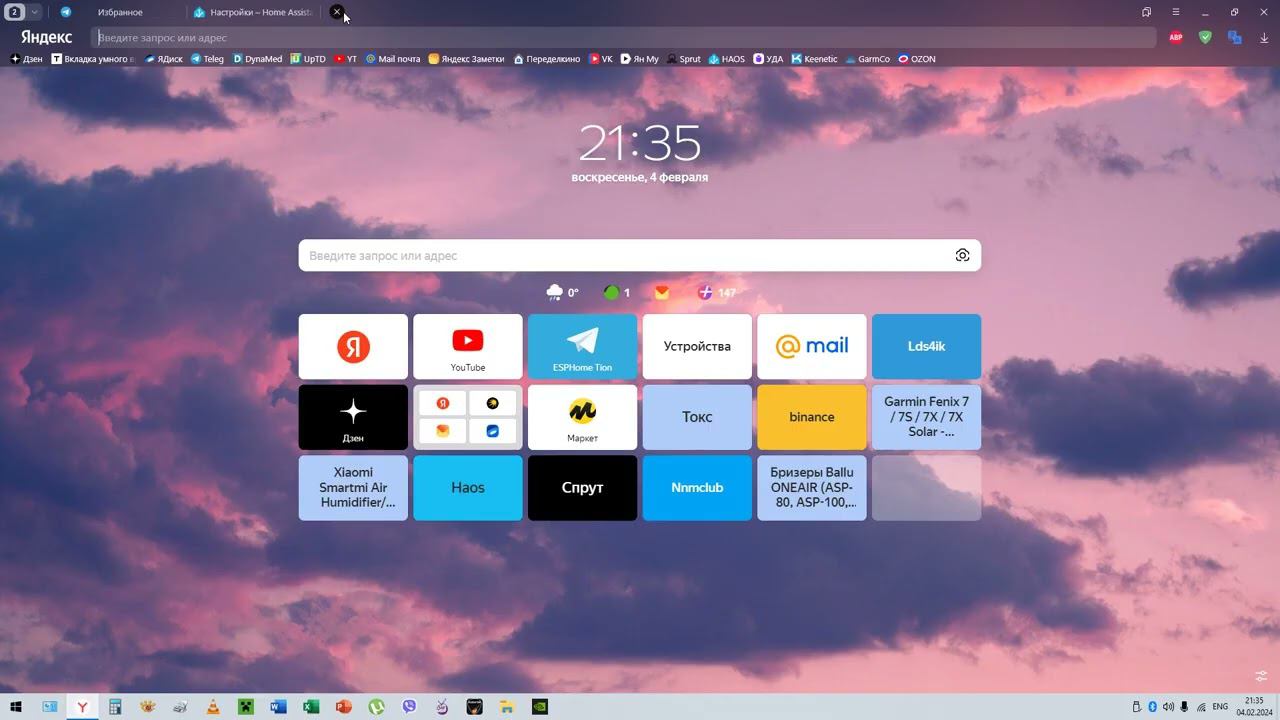Open the Яндекс home tile

(x=353, y=347)
